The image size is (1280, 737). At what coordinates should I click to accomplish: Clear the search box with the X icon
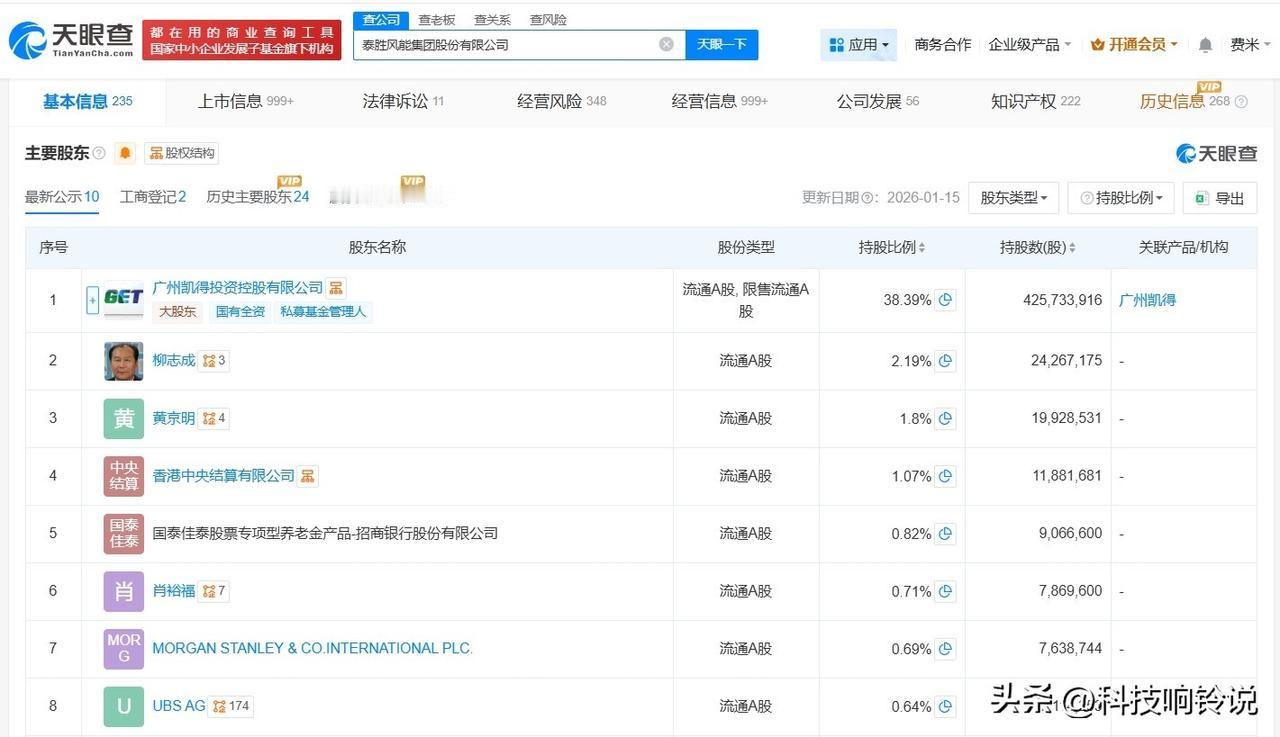coord(666,44)
